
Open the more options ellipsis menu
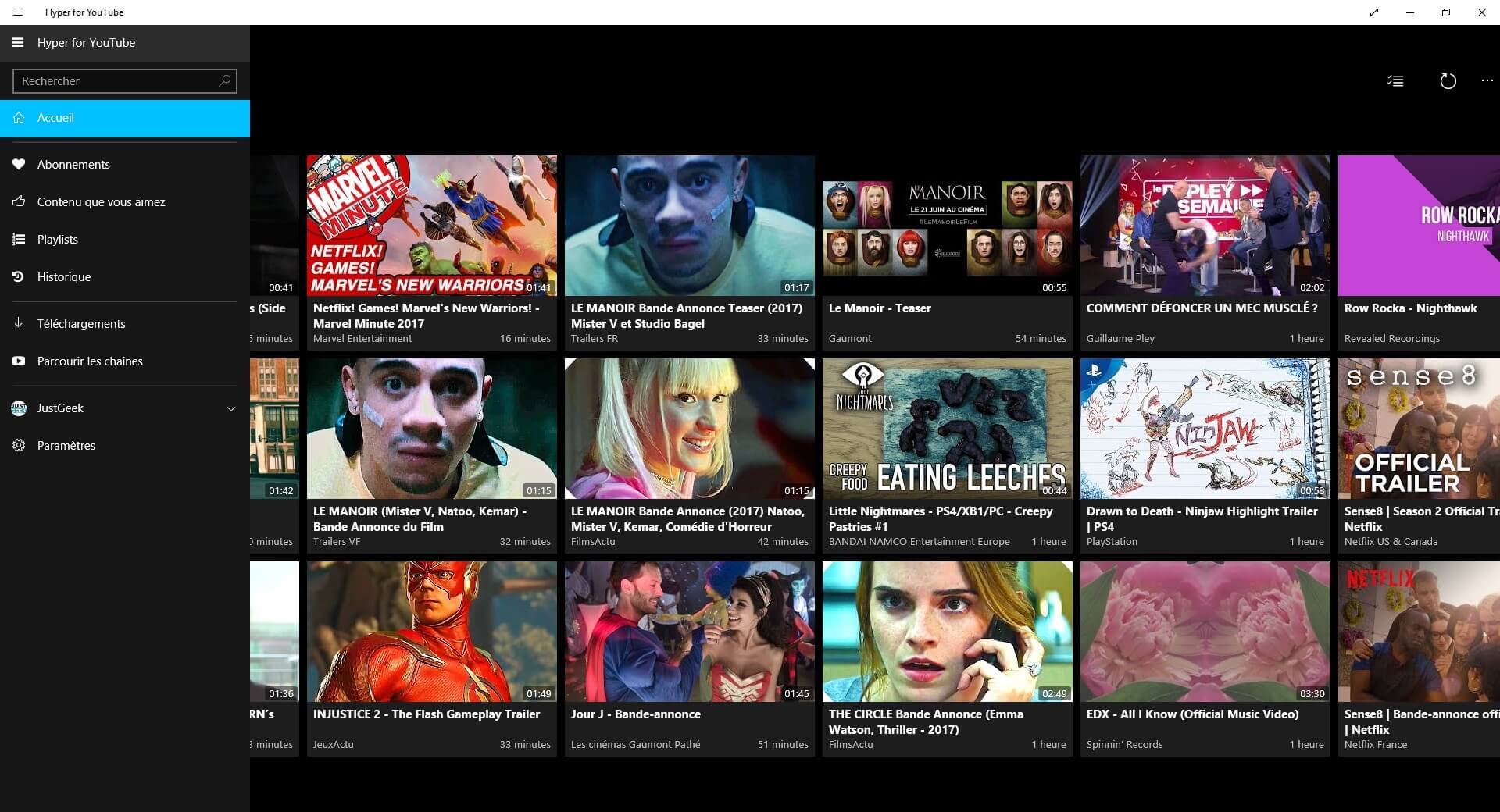tap(1487, 80)
